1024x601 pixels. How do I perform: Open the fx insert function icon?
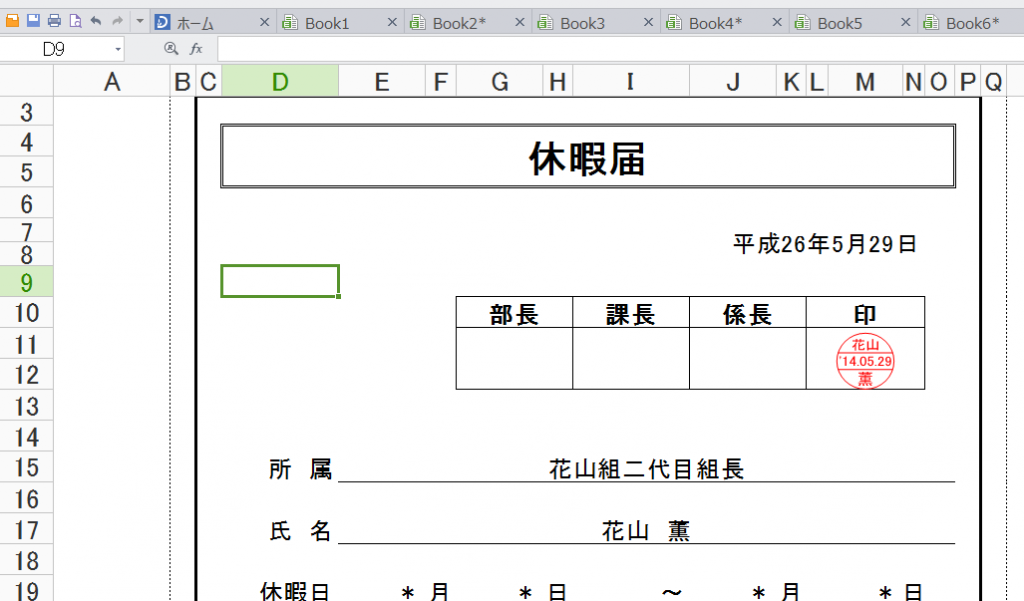point(195,46)
